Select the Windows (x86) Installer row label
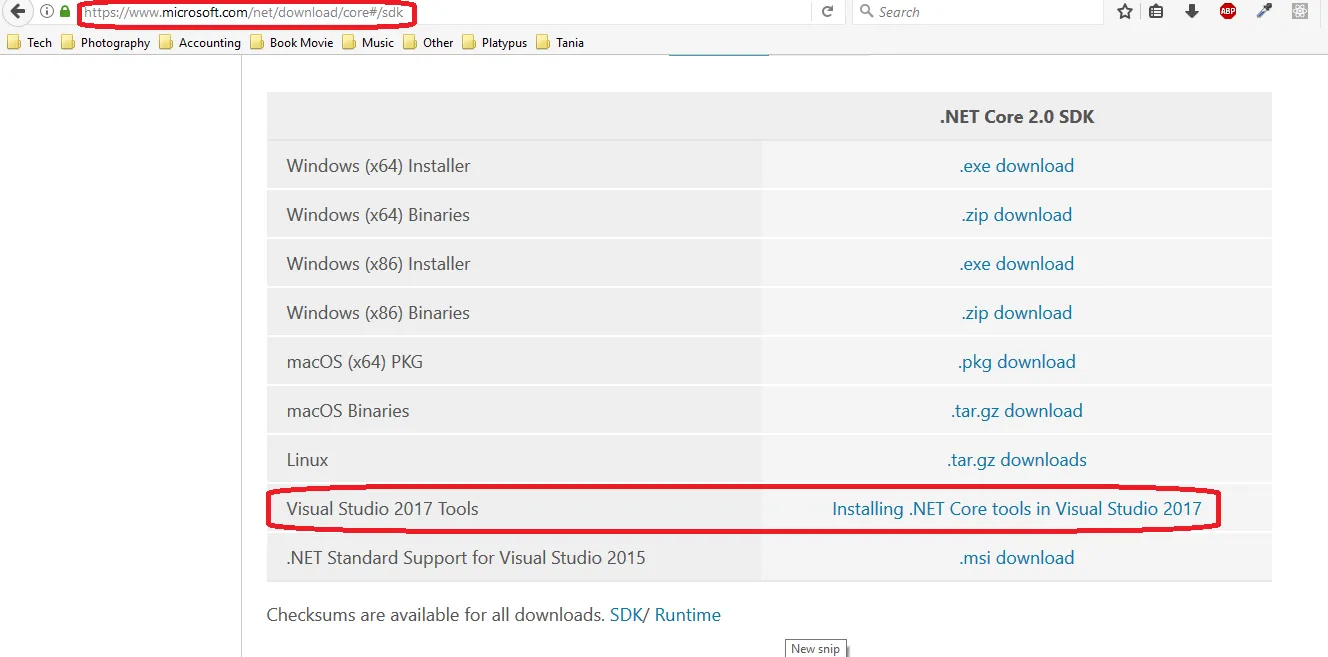The width and height of the screenshot is (1328, 657). [378, 264]
